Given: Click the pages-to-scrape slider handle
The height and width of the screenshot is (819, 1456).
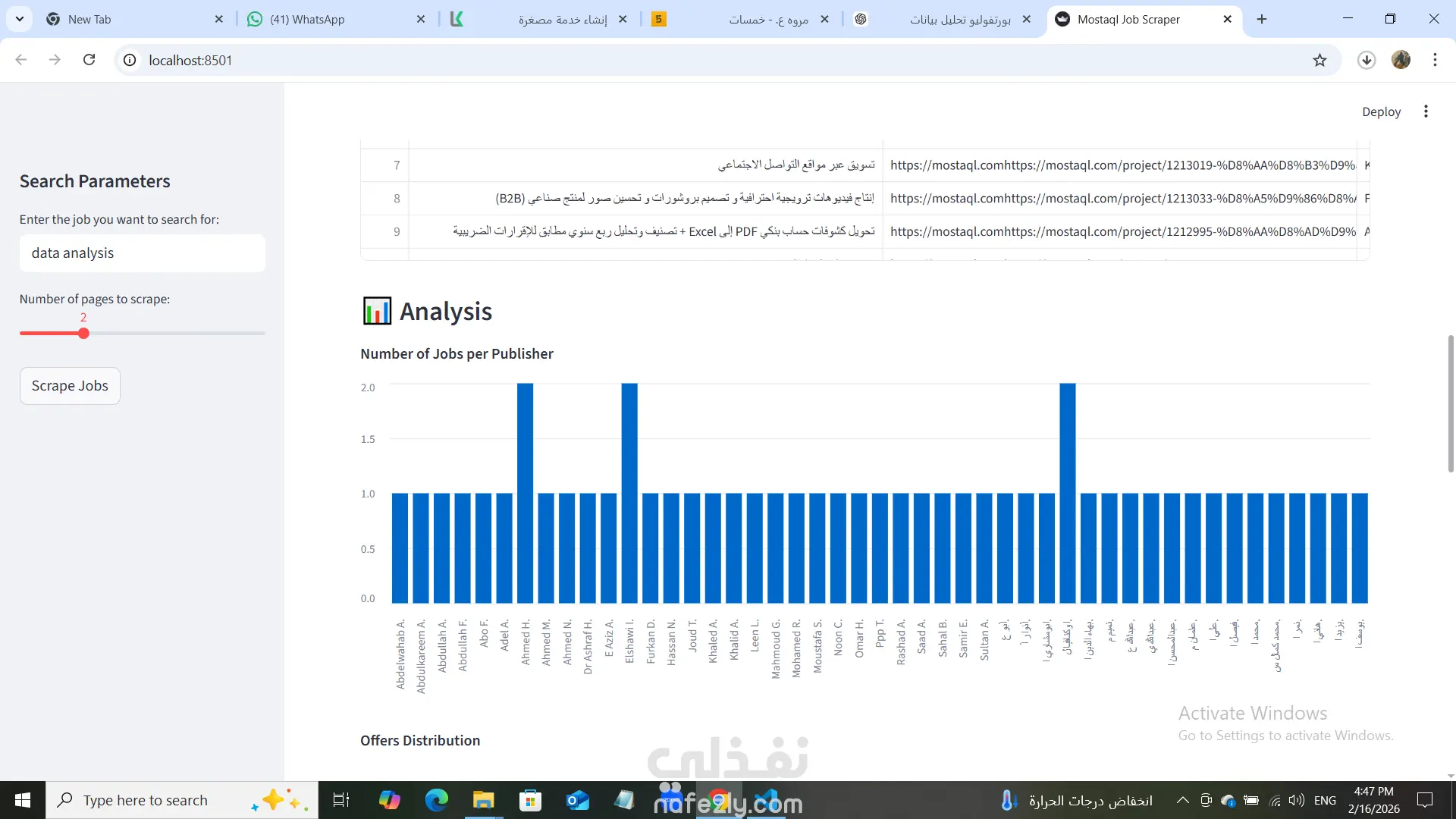Looking at the screenshot, I should click(x=83, y=333).
